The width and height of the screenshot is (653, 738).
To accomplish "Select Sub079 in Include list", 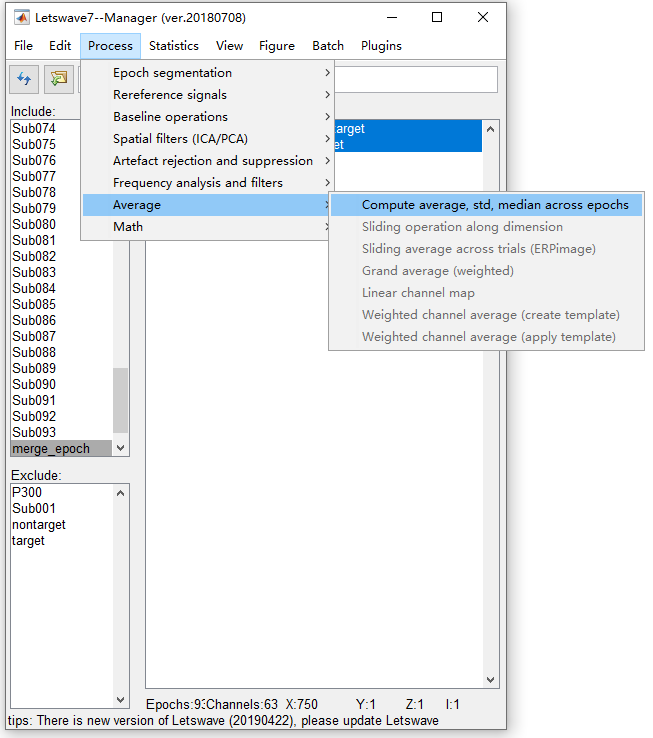I will pos(46,209).
